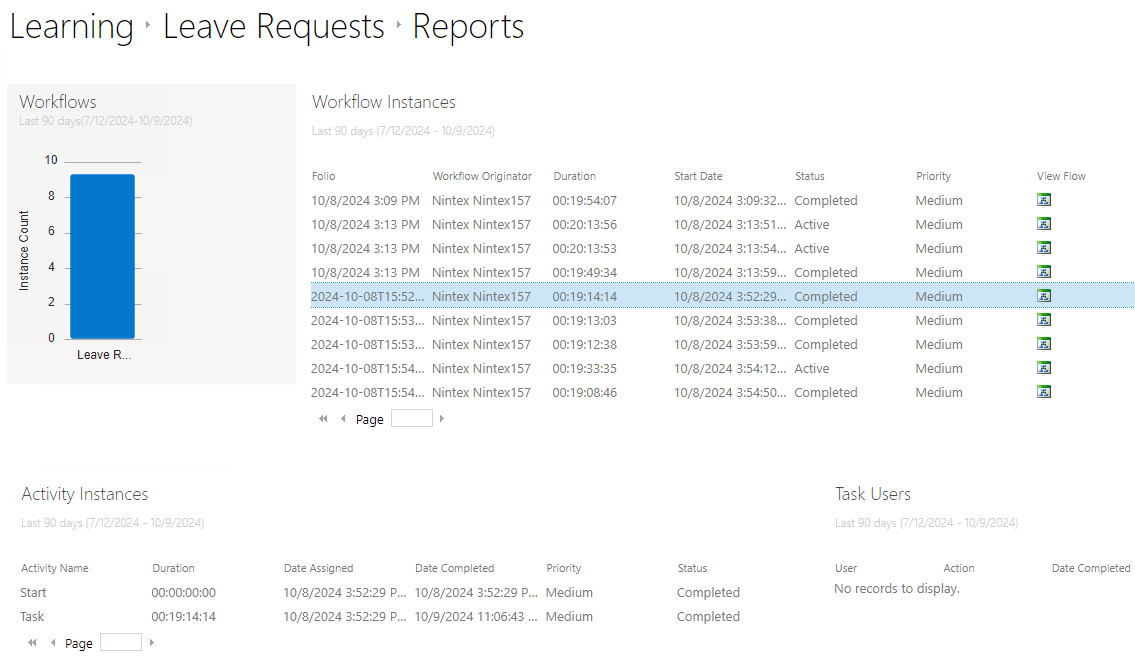1135x659 pixels.
Task: Select the Start activity row
Action: click(x=414, y=592)
